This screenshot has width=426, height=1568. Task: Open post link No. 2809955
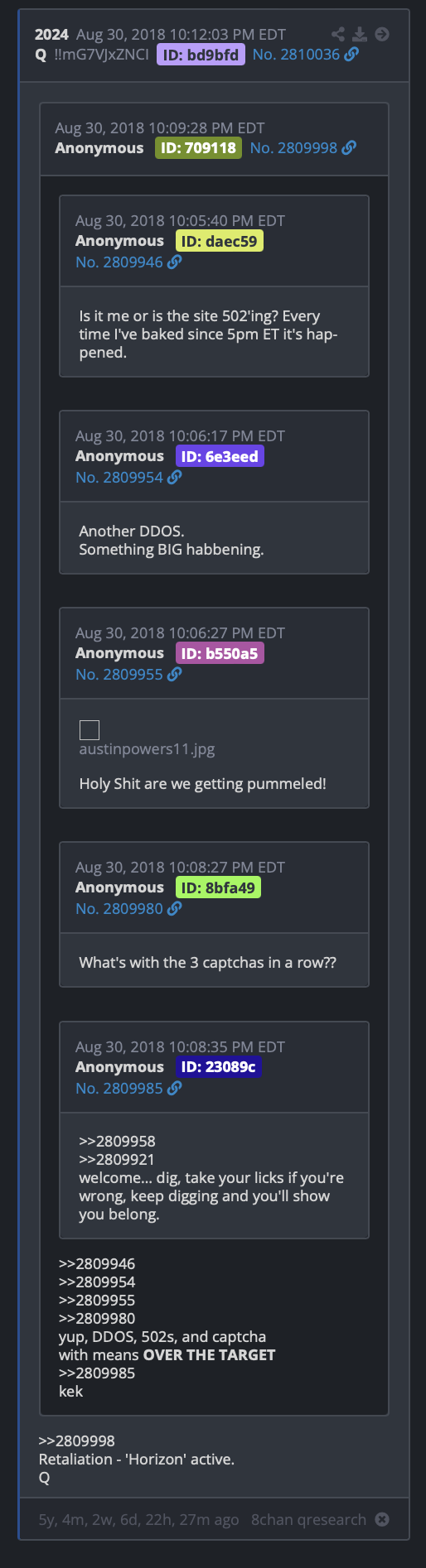pos(119,674)
